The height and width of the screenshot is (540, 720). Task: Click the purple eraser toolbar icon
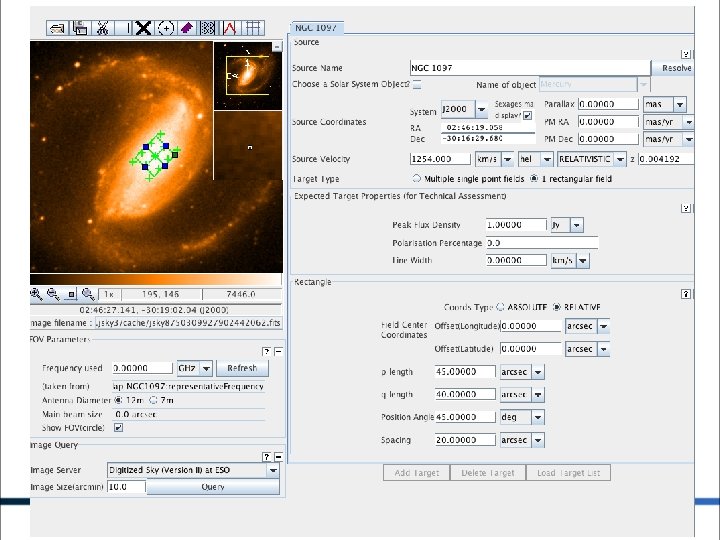[187, 28]
